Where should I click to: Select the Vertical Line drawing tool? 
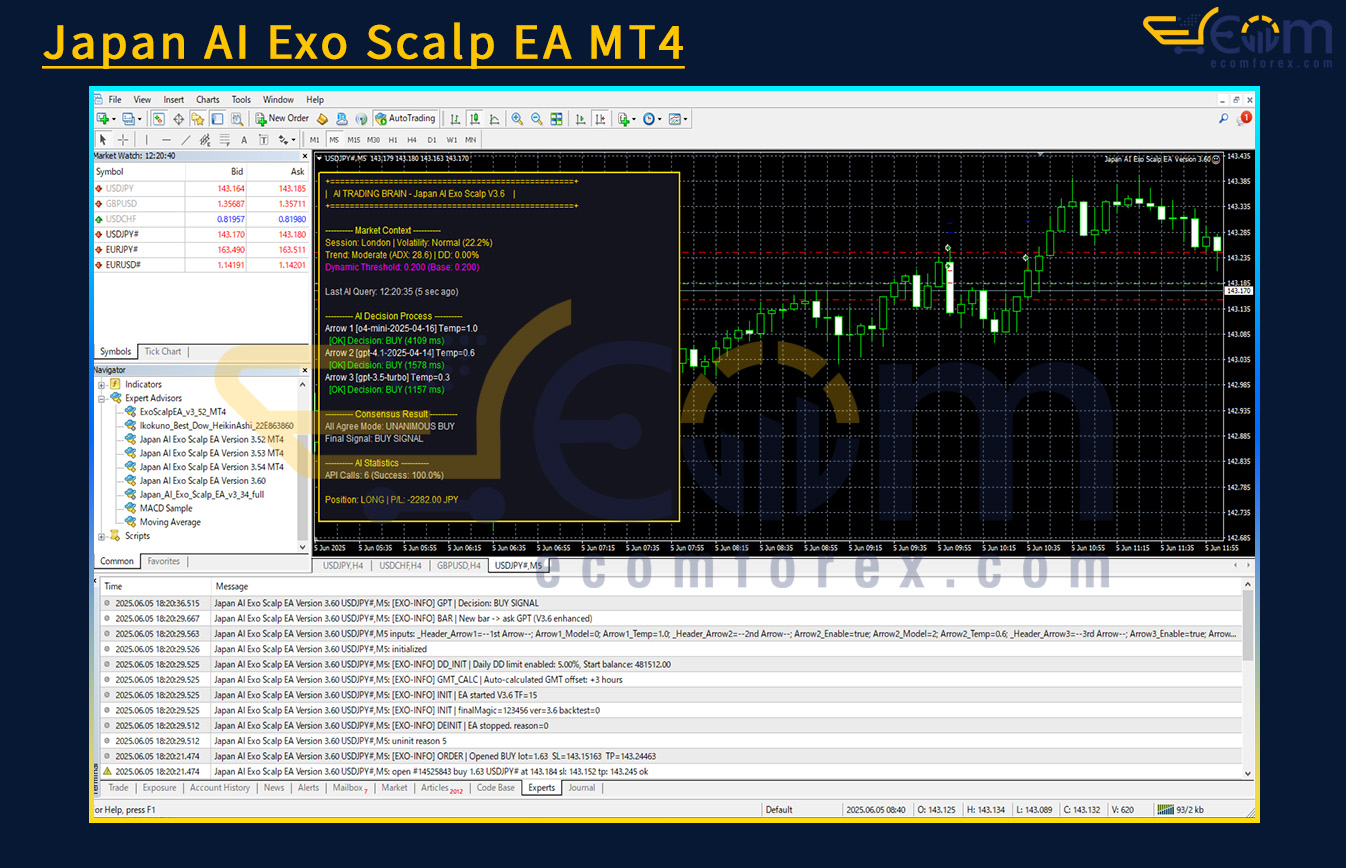pos(146,140)
